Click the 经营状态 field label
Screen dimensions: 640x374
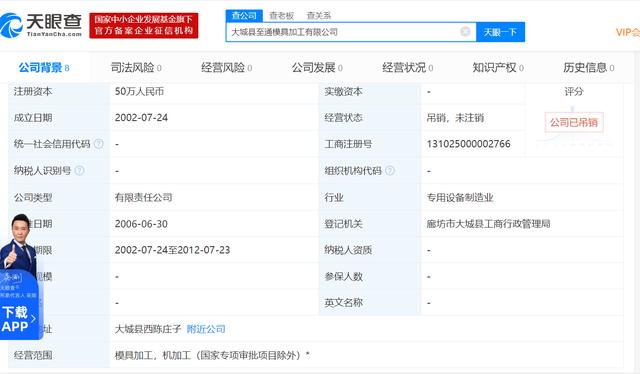[344, 118]
